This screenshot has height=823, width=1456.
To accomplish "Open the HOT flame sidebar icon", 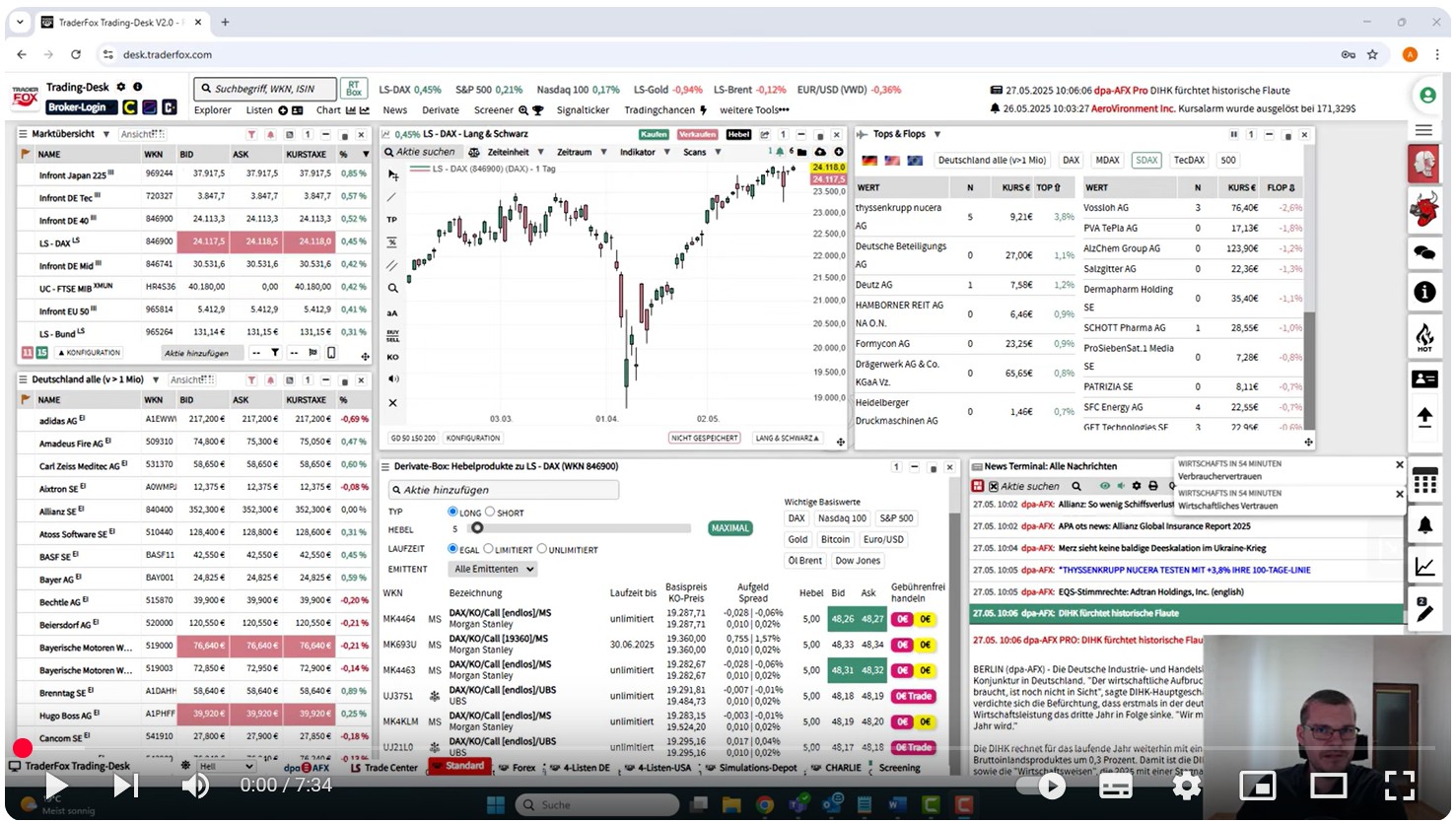I will point(1424,336).
